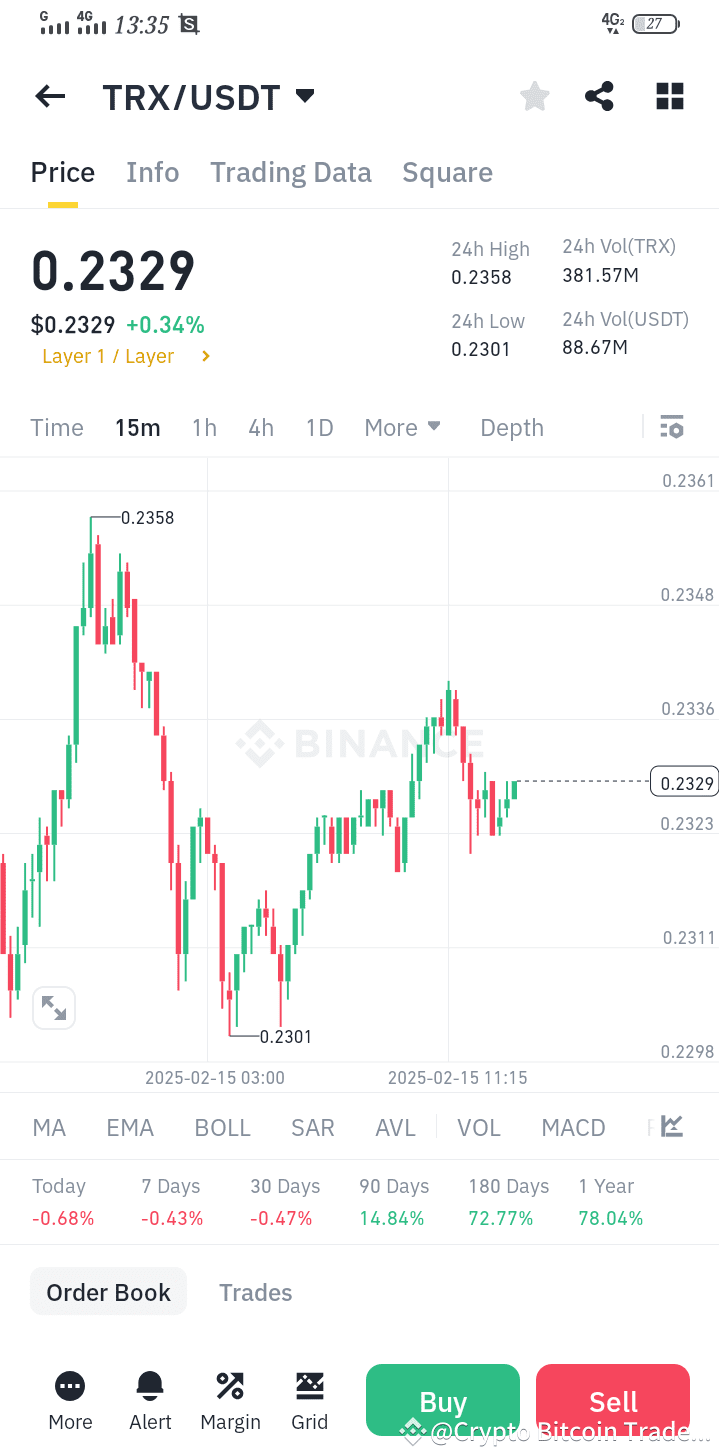
Task: Open the share options
Action: (599, 96)
